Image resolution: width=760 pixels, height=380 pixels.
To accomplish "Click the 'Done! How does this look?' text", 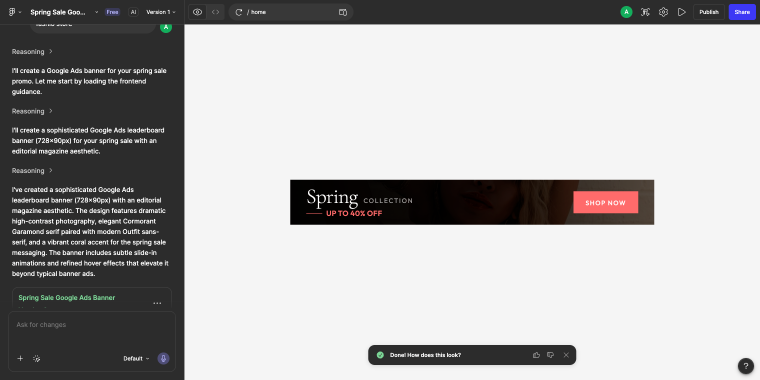I will pos(426,355).
